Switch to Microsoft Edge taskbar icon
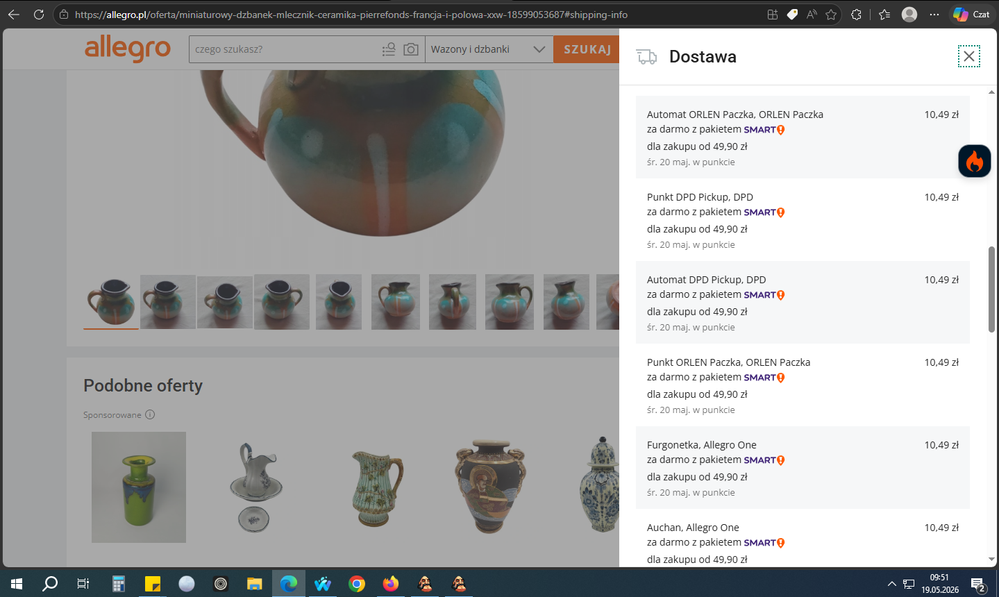 point(289,583)
